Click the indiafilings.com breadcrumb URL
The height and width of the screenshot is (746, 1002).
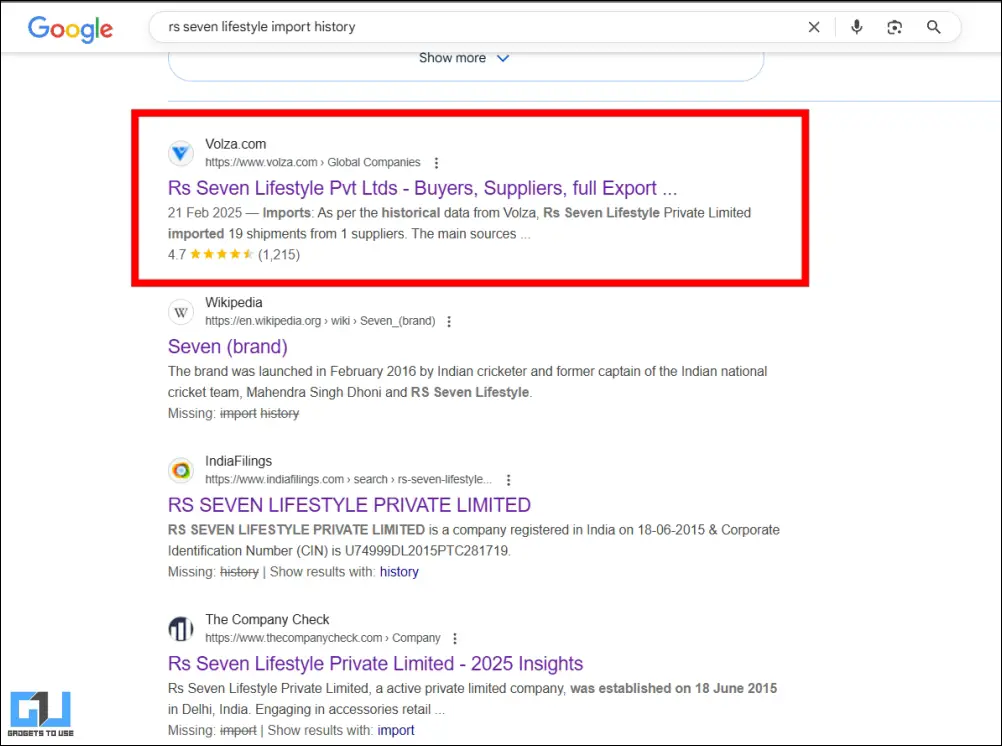[348, 479]
